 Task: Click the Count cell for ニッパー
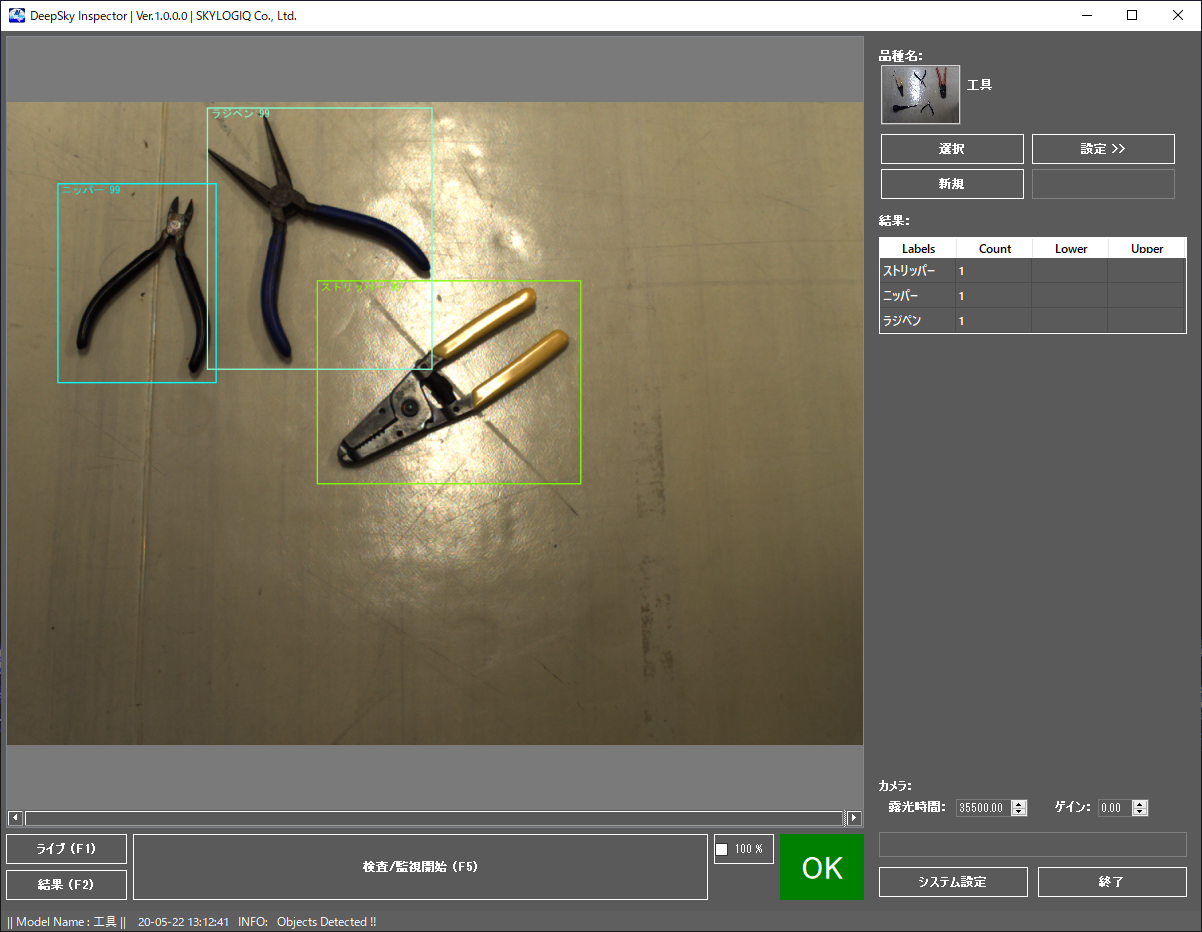[x=994, y=296]
